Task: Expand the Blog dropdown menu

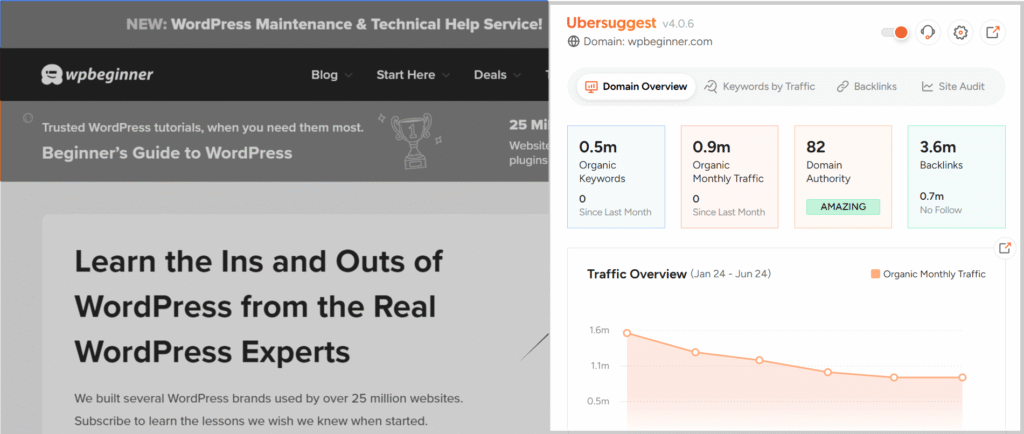Action: coord(331,75)
